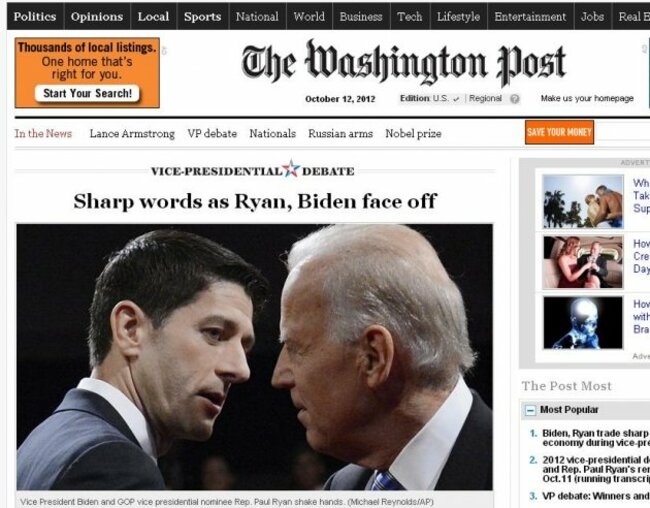Open the Ryan and Biden debate photo

tap(255, 357)
